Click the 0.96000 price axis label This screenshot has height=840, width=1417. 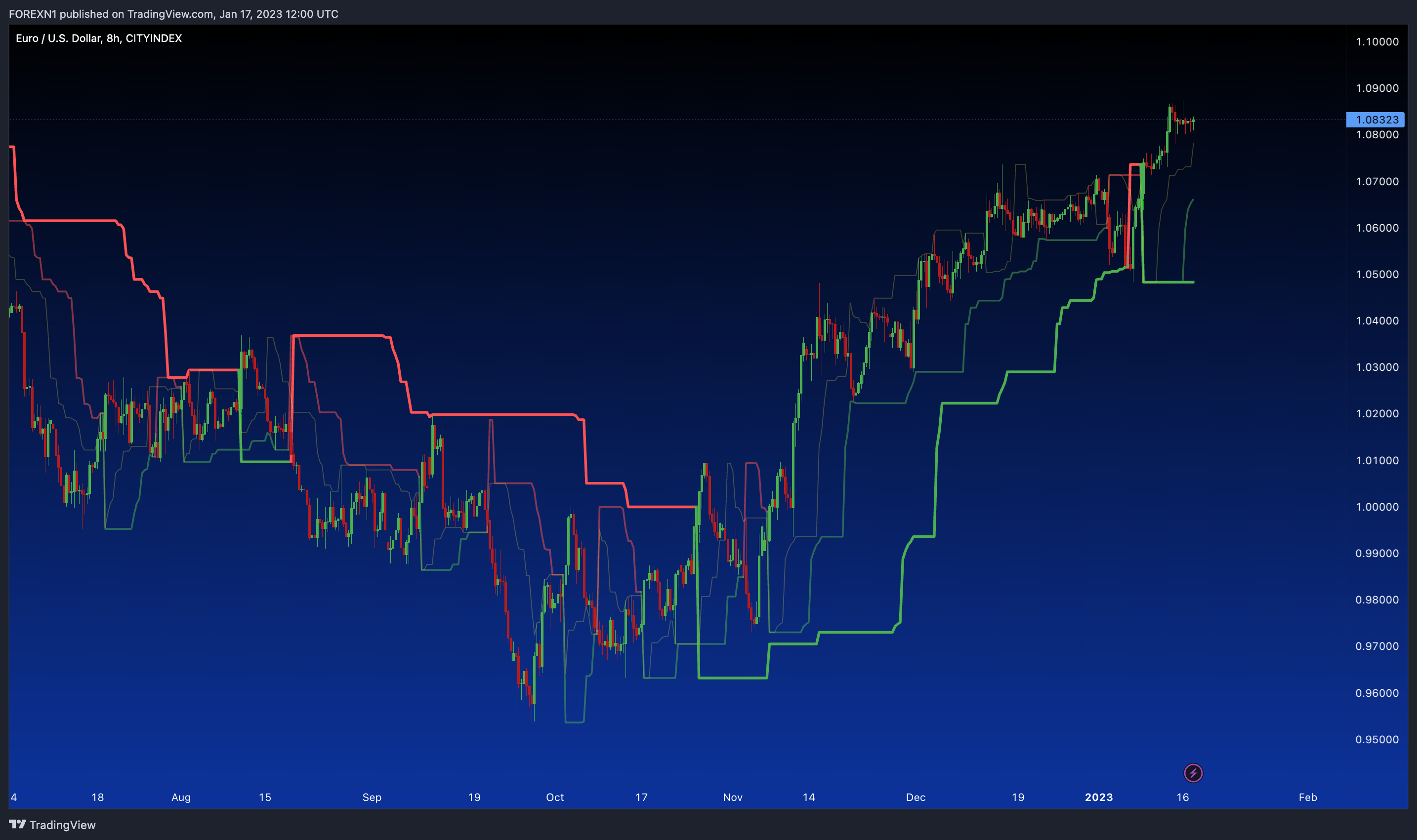pyautogui.click(x=1377, y=693)
